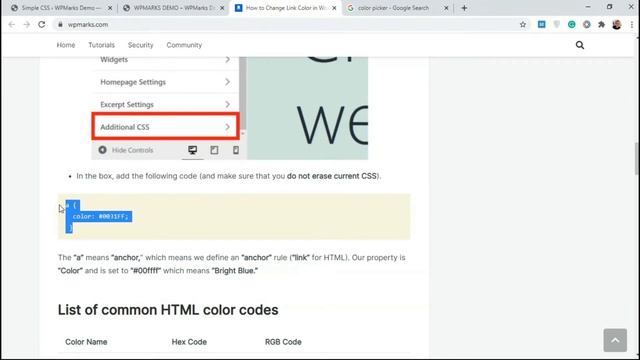
Task: Click the browser forward arrow
Action: tap(27, 24)
